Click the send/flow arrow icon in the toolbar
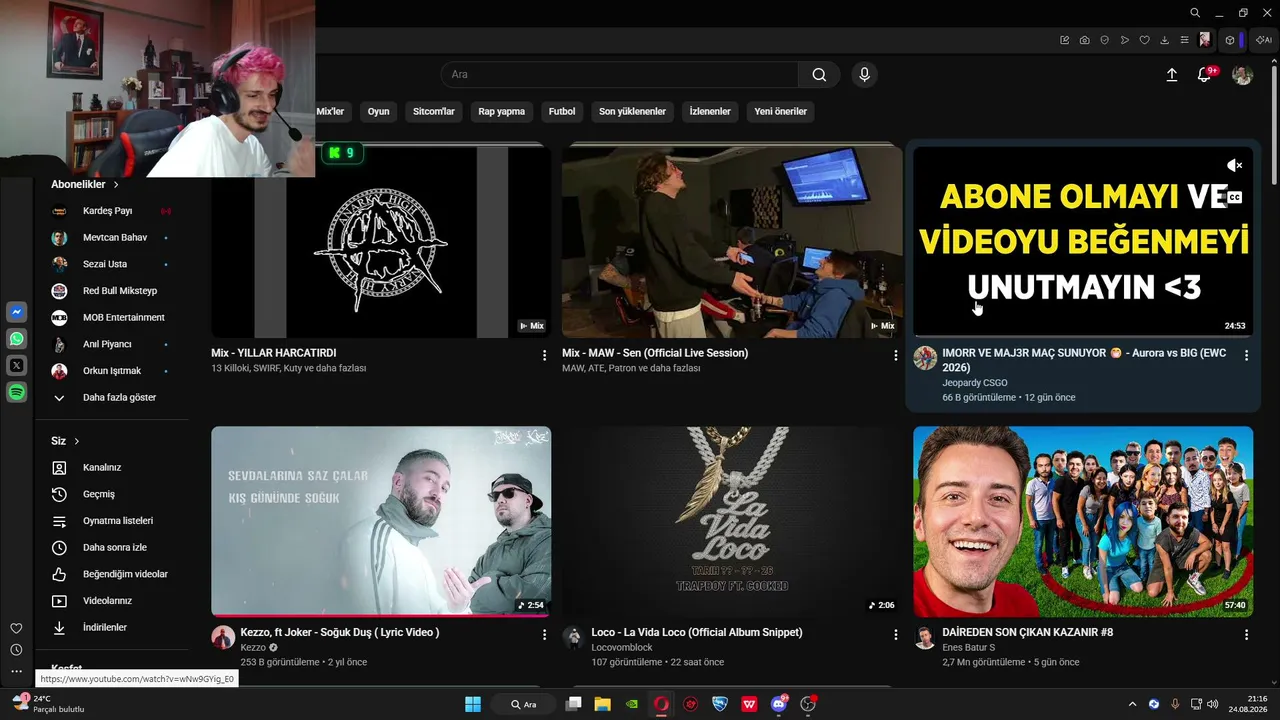 (1125, 40)
